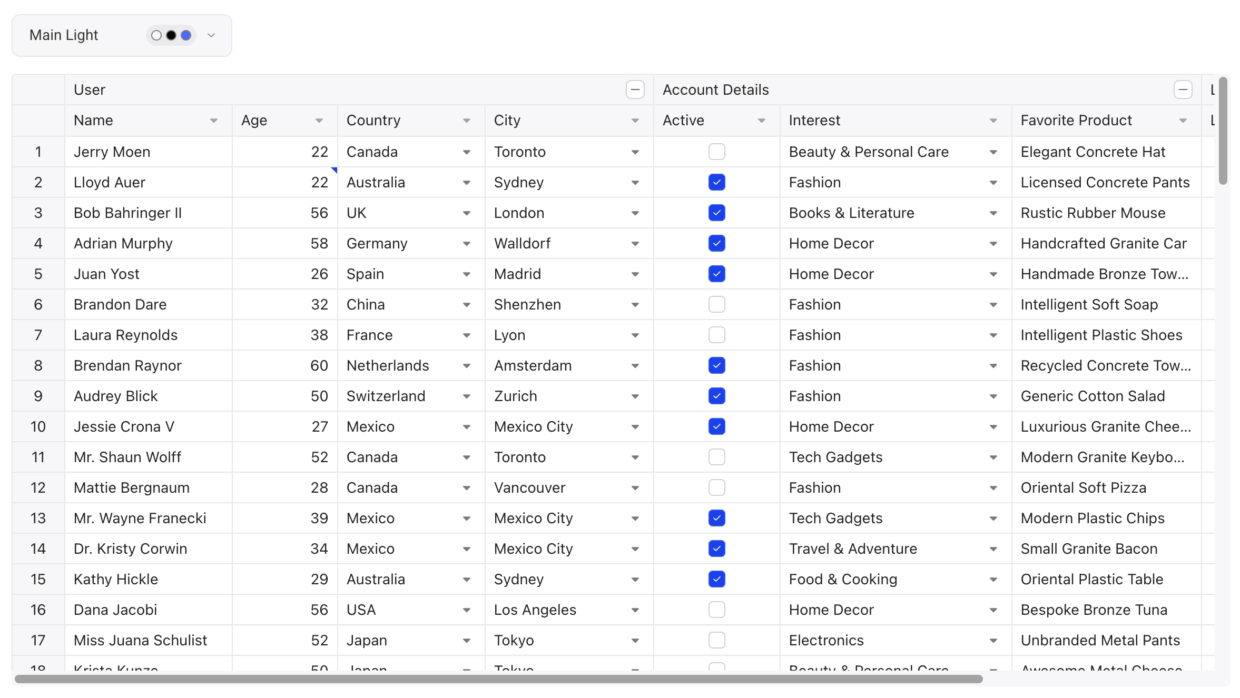Click the horizontal scrollbar thumb
1240x698 pixels.
coord(498,679)
